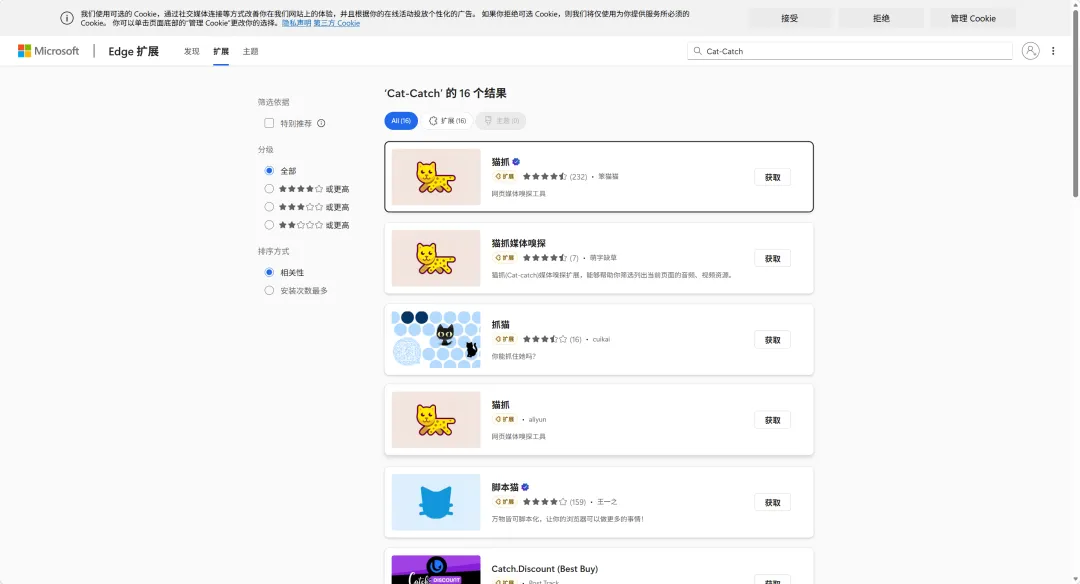
Task: Open 猫抓 by aliyun thumbnail
Action: tap(436, 420)
